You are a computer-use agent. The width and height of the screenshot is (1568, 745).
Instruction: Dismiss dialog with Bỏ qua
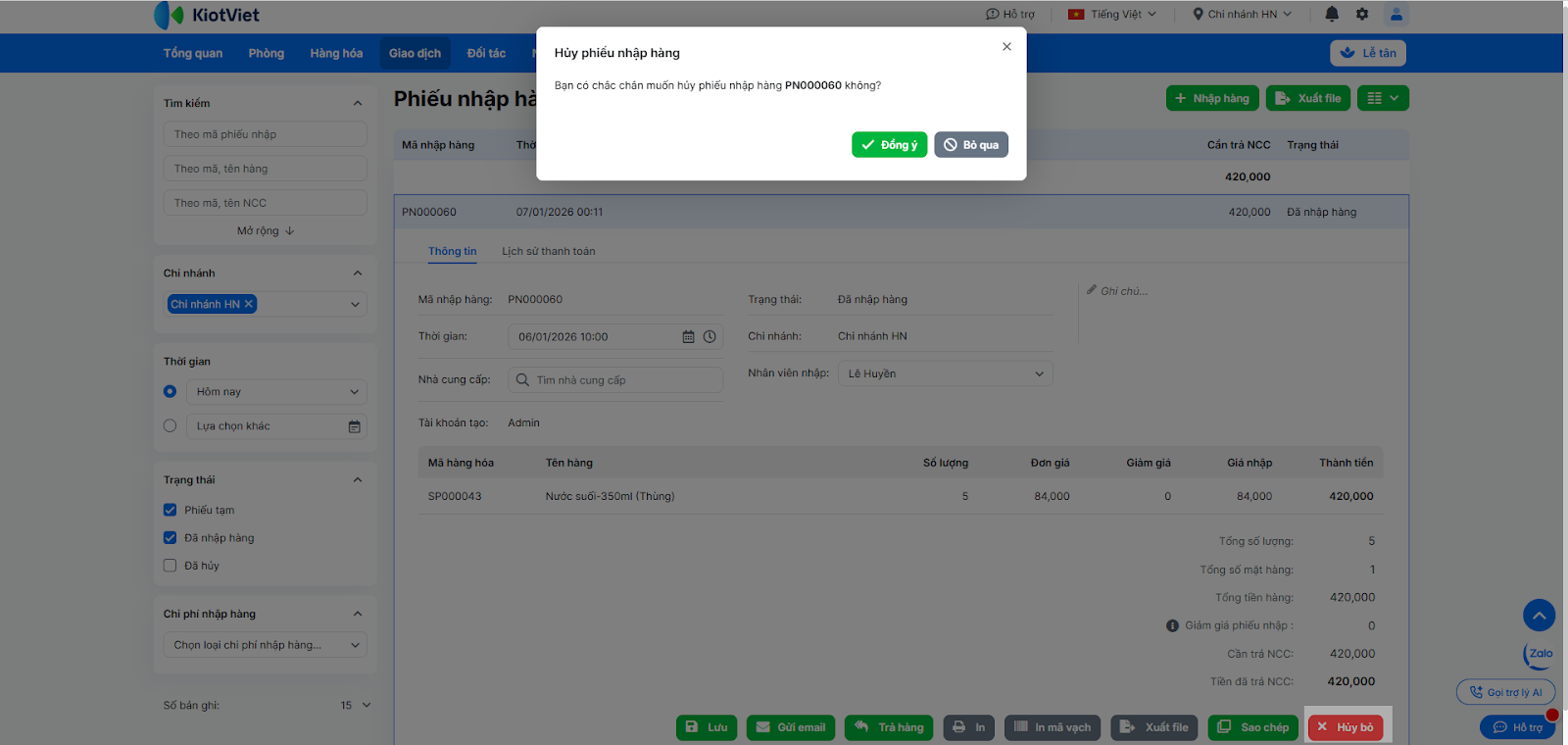[971, 145]
